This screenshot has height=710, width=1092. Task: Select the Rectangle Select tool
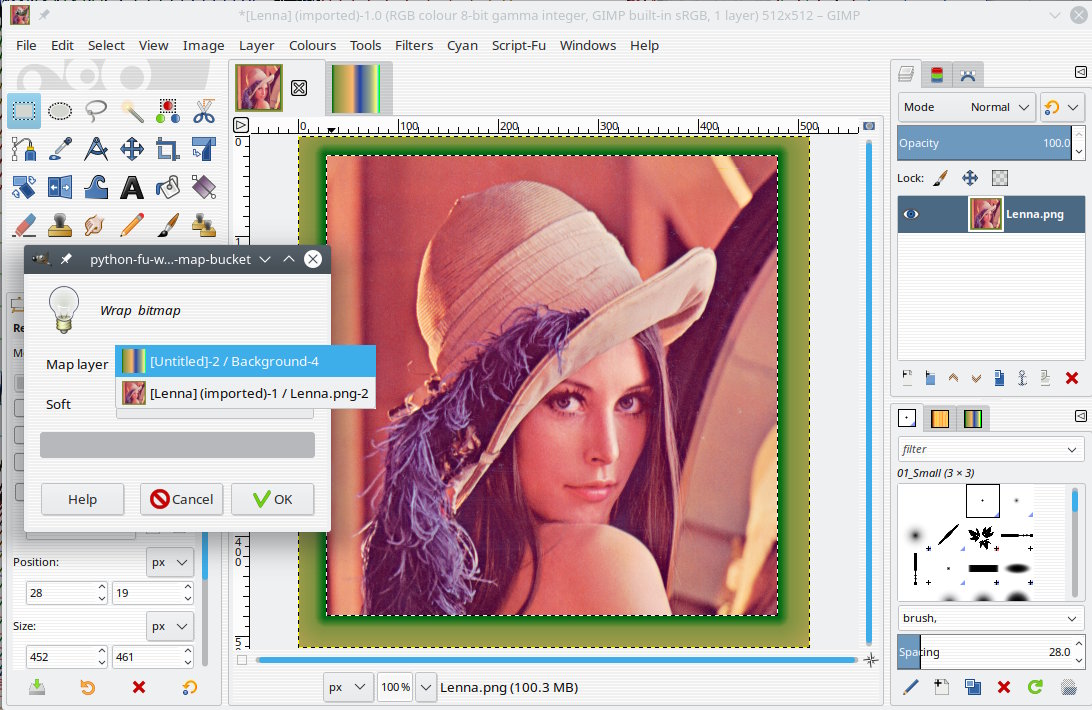click(24, 111)
